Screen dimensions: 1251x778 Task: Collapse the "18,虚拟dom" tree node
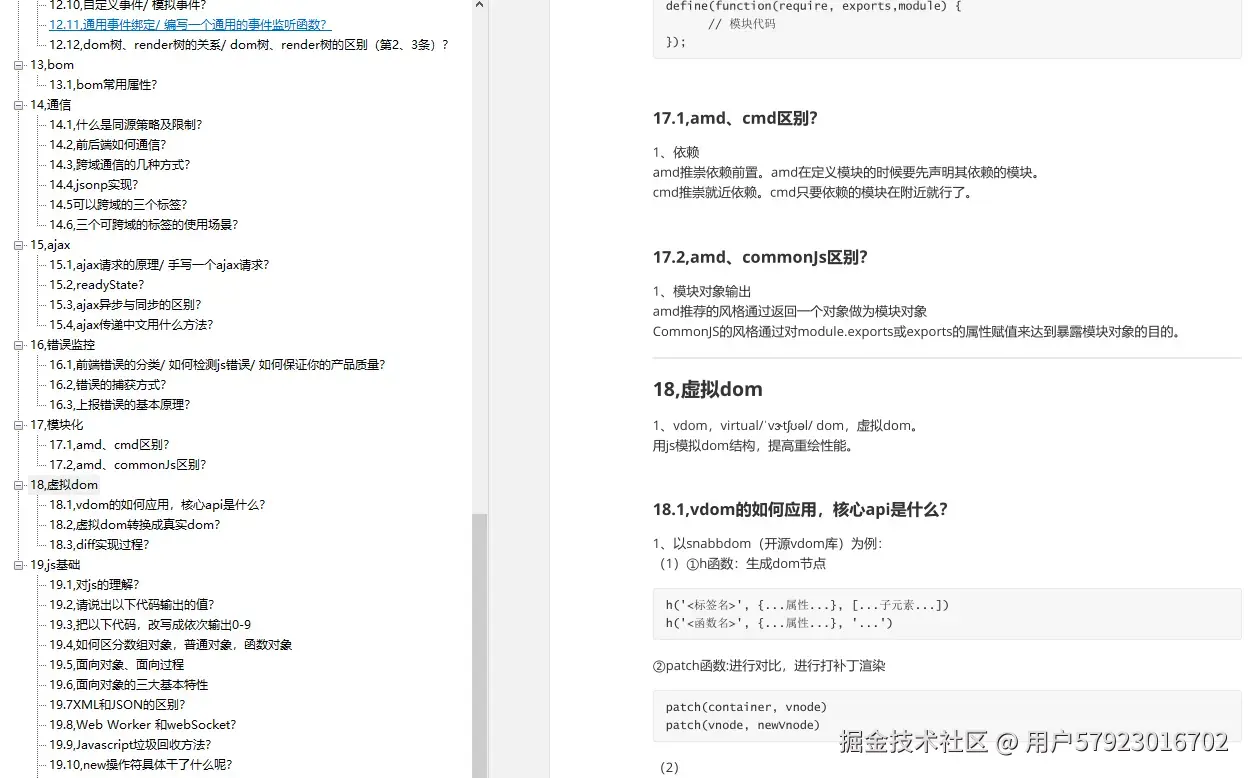pos(18,484)
